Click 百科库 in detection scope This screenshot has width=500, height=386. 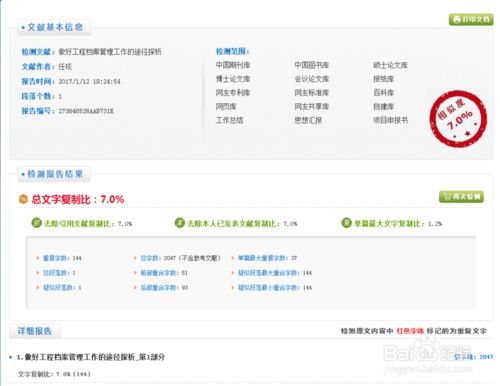point(384,93)
